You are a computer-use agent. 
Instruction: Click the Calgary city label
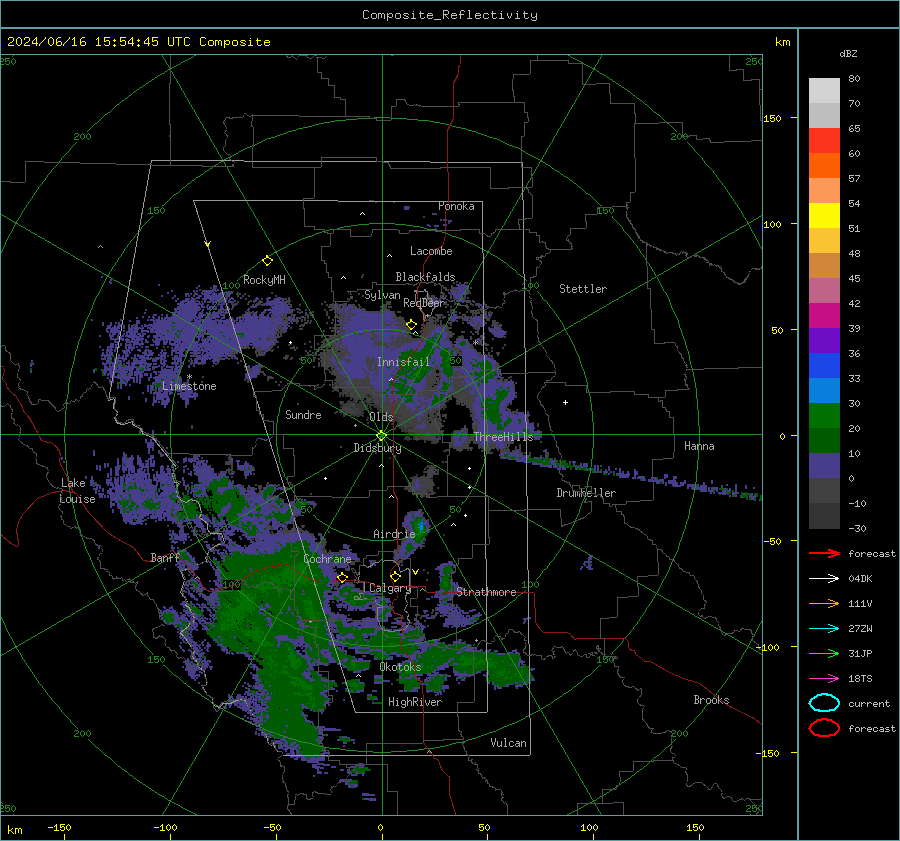(390, 588)
